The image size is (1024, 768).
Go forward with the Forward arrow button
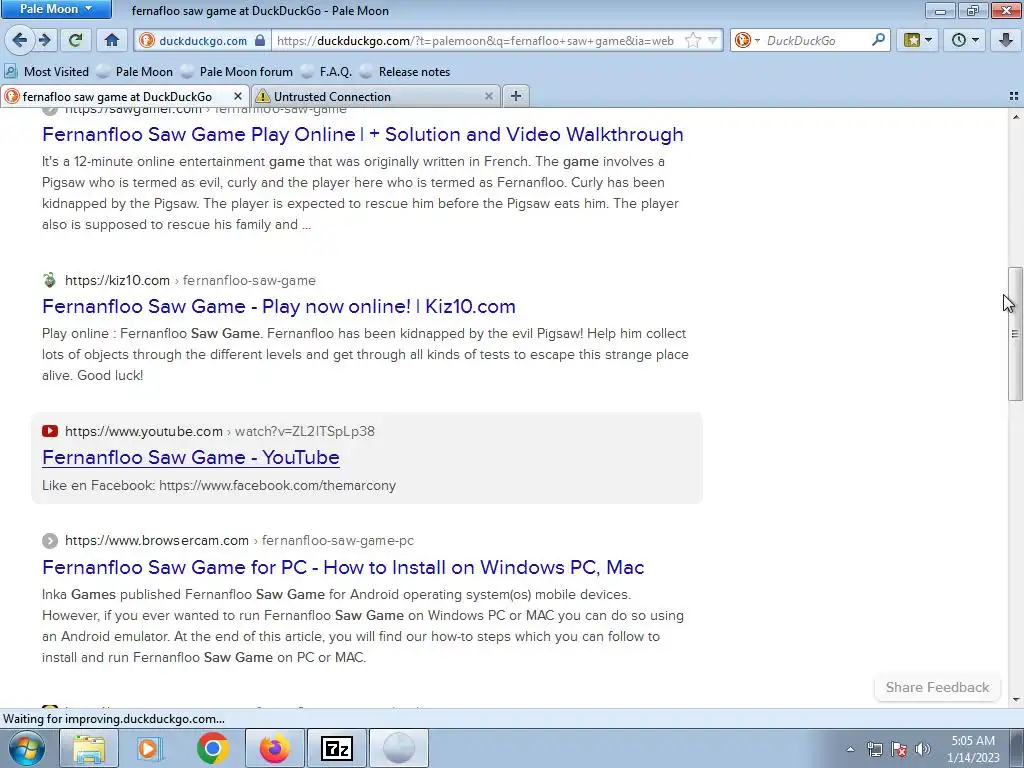[x=44, y=40]
